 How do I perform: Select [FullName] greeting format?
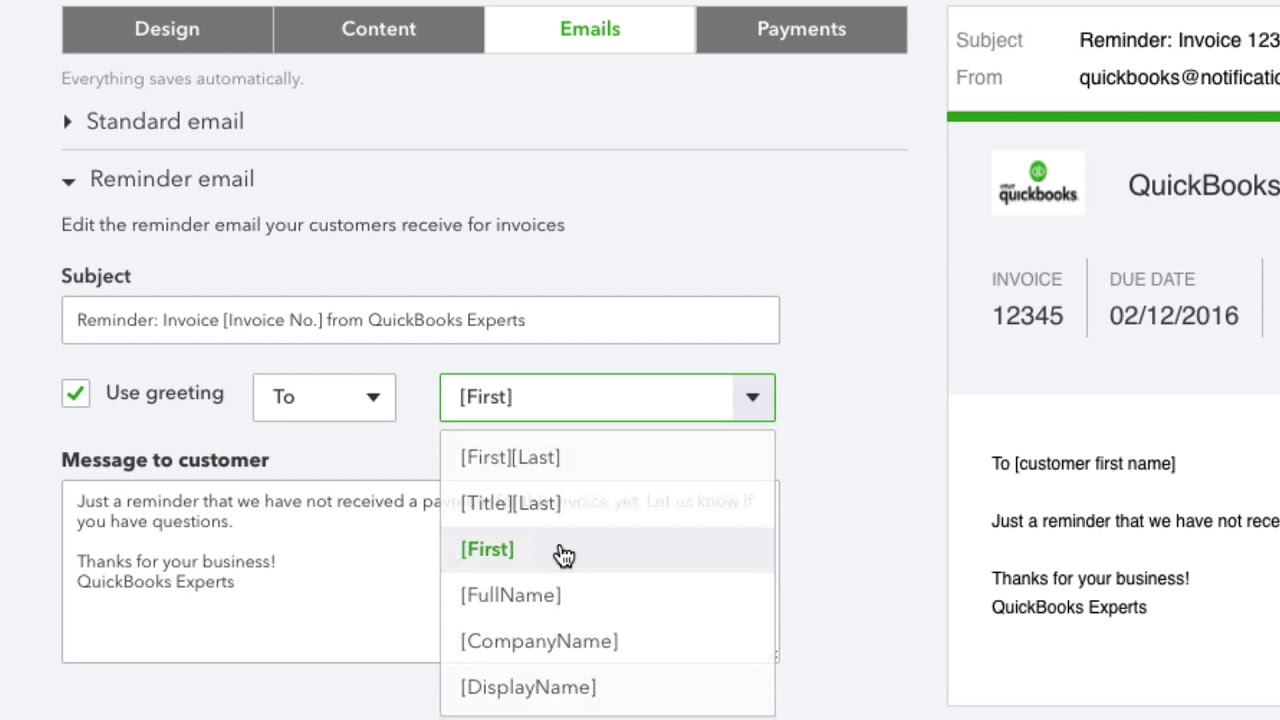[510, 595]
